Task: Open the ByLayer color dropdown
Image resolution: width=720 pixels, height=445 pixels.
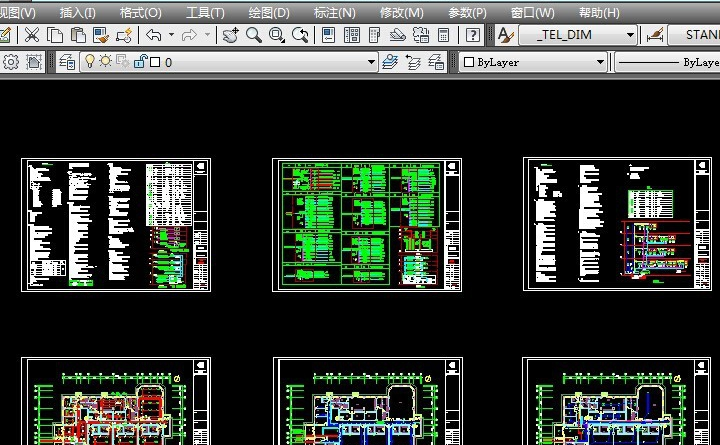Action: [600, 62]
